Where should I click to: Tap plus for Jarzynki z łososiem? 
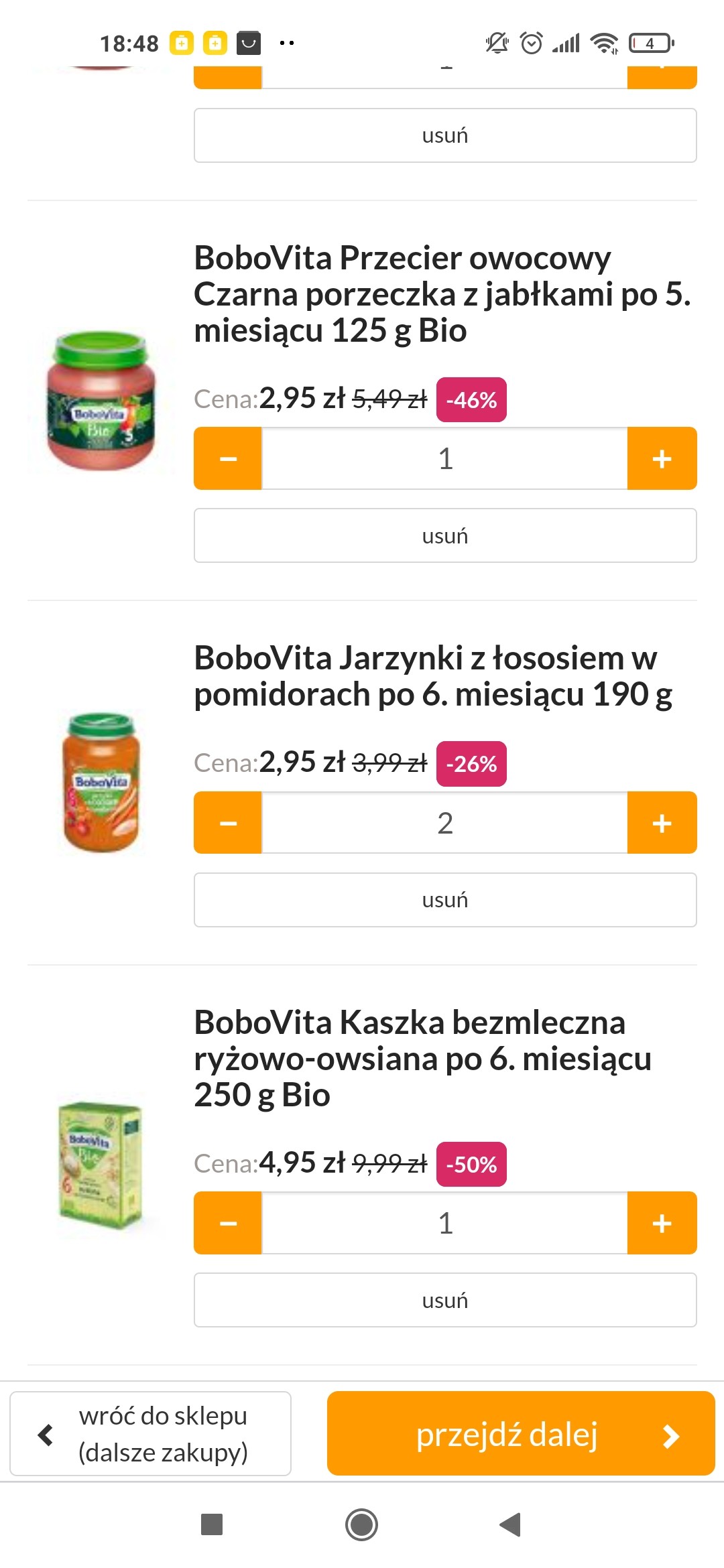(x=662, y=823)
